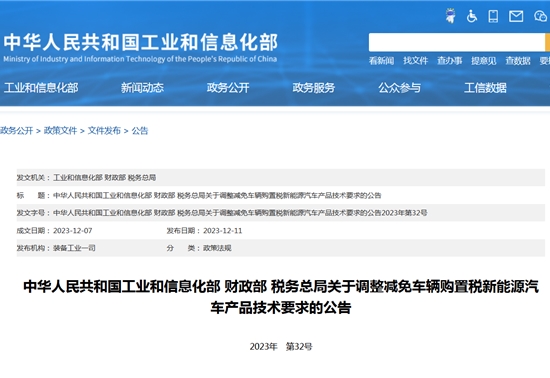Open the envelope mail icon

pyautogui.click(x=516, y=16)
